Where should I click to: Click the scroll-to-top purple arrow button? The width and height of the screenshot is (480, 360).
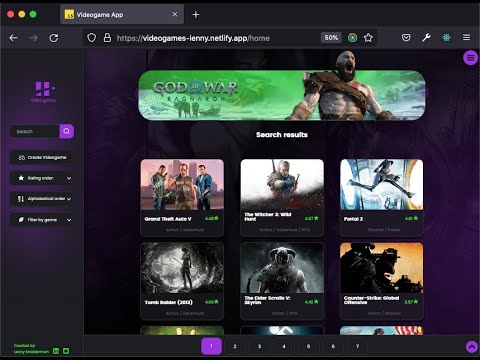point(472,347)
